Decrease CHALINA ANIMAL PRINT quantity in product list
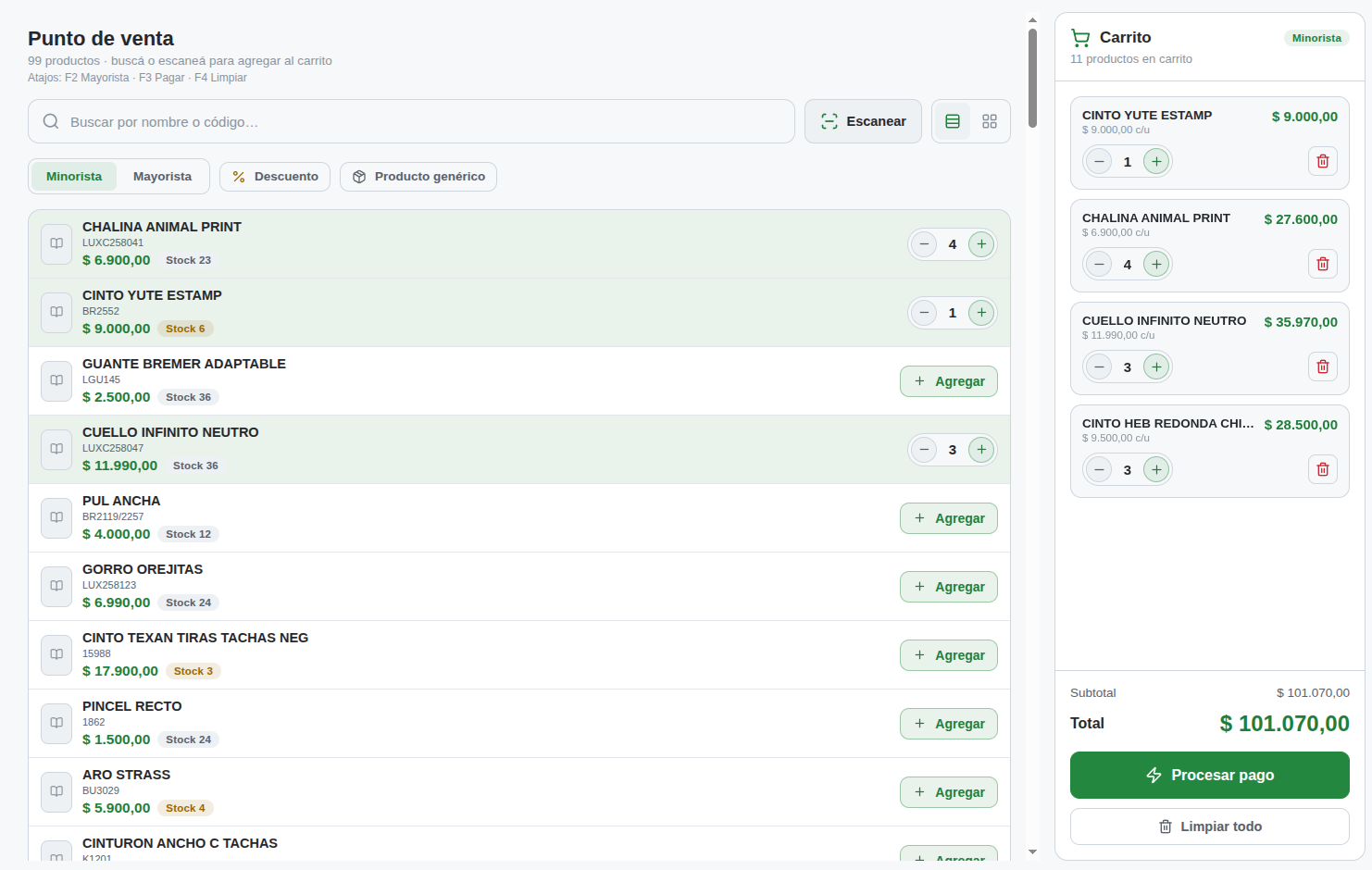This screenshot has width=1372, height=870. coord(923,244)
